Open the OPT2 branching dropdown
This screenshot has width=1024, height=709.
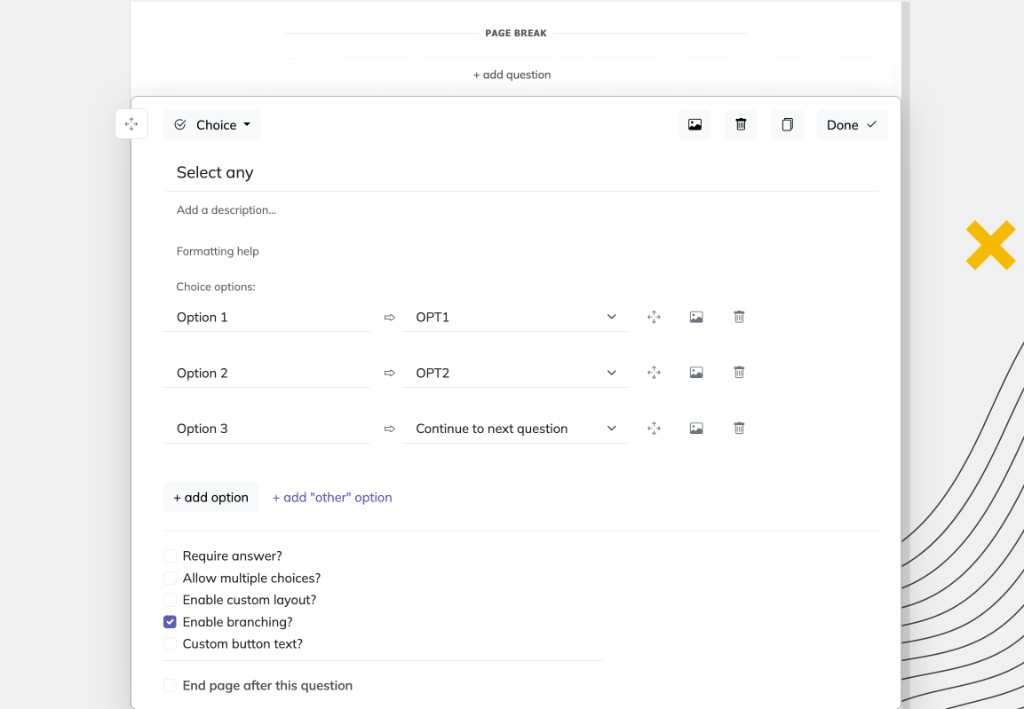515,373
